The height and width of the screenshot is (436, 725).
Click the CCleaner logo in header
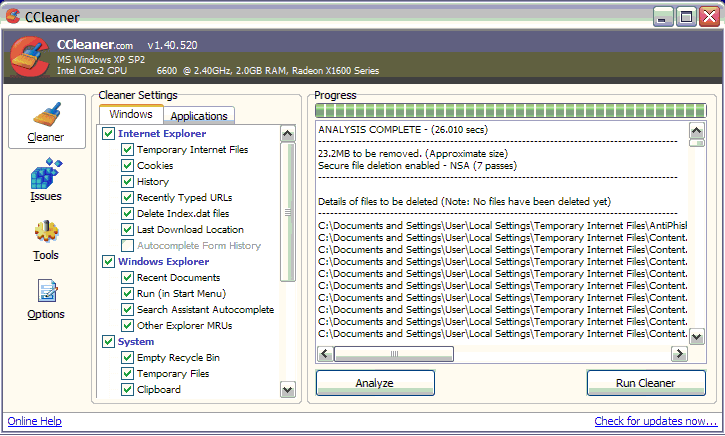29,60
